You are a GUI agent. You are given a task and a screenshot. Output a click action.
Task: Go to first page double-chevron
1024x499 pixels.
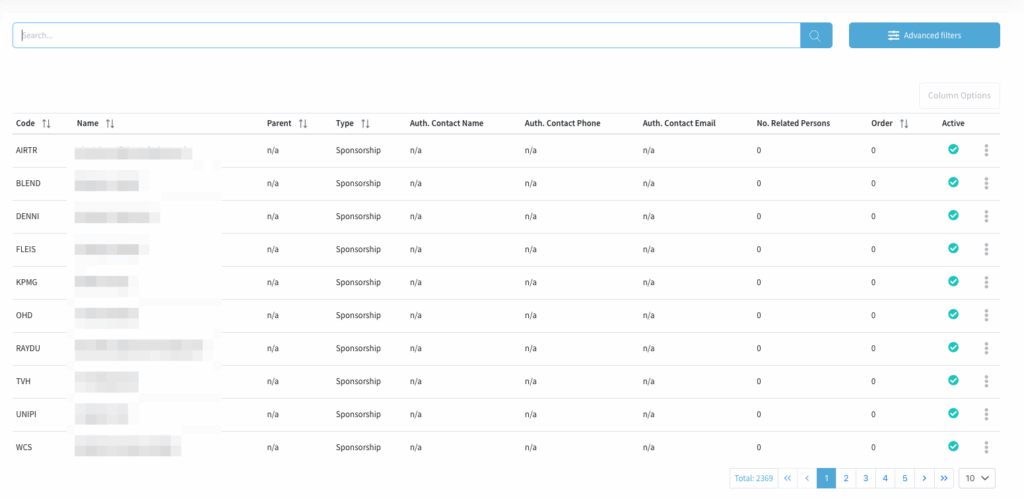(x=787, y=478)
